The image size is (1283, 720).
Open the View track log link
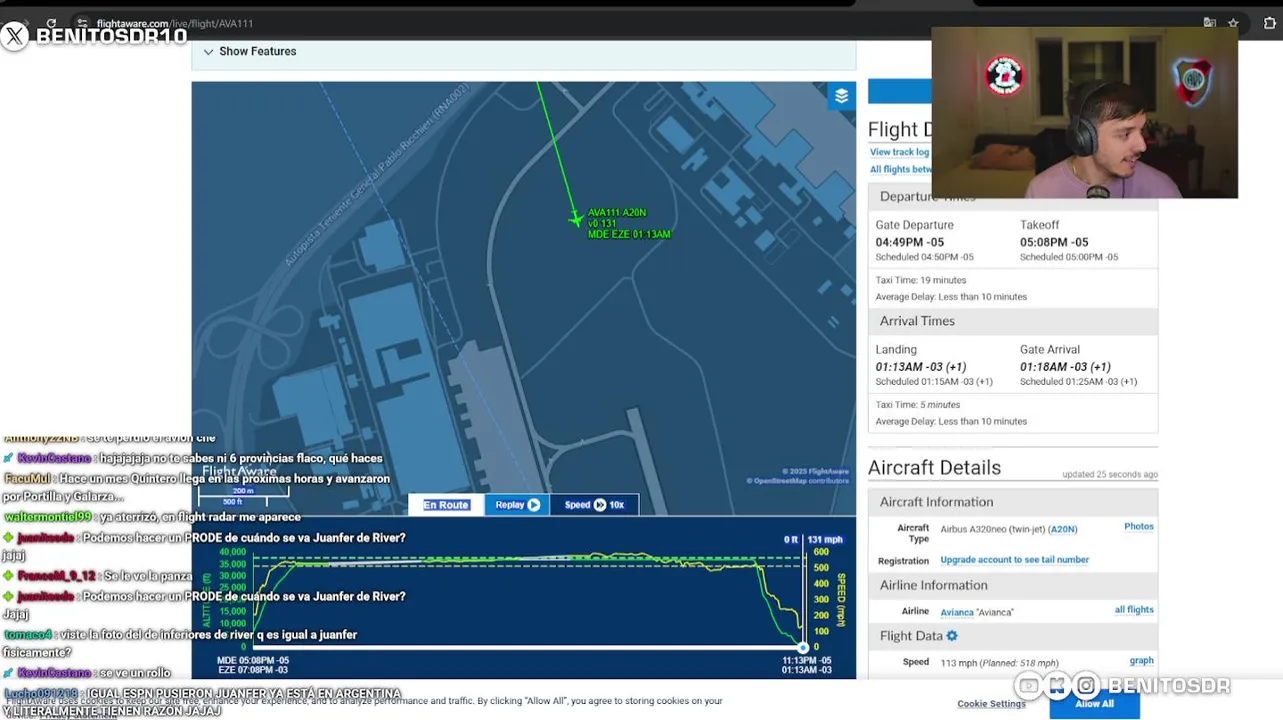899,152
